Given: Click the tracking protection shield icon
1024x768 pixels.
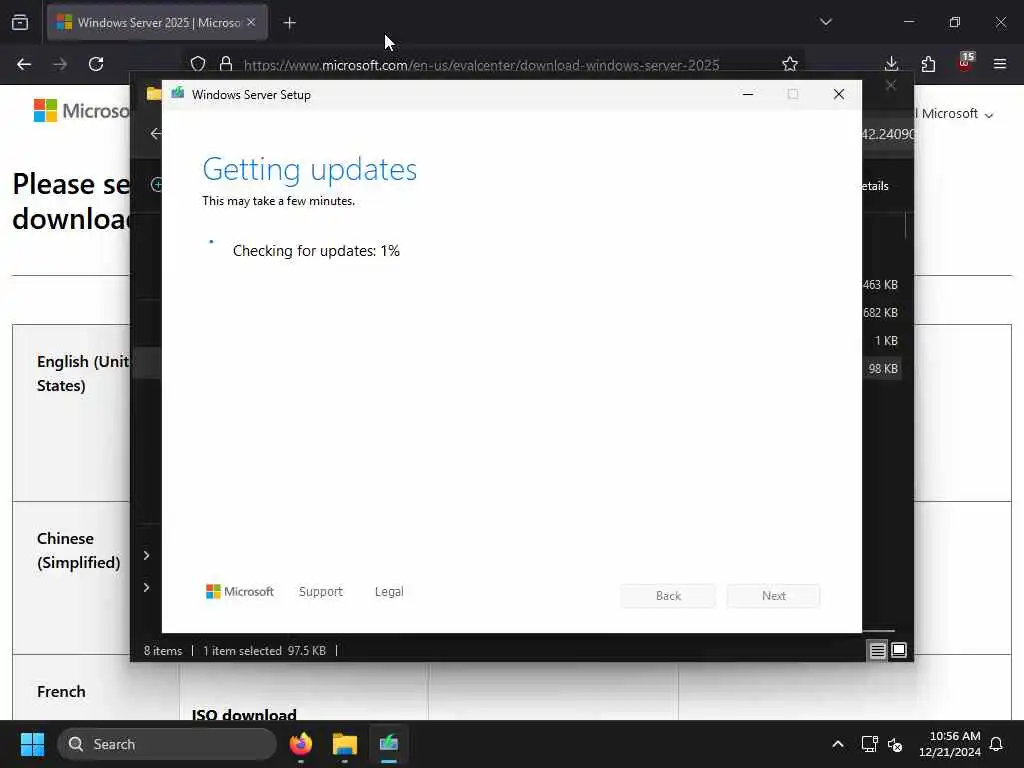Looking at the screenshot, I should [198, 64].
